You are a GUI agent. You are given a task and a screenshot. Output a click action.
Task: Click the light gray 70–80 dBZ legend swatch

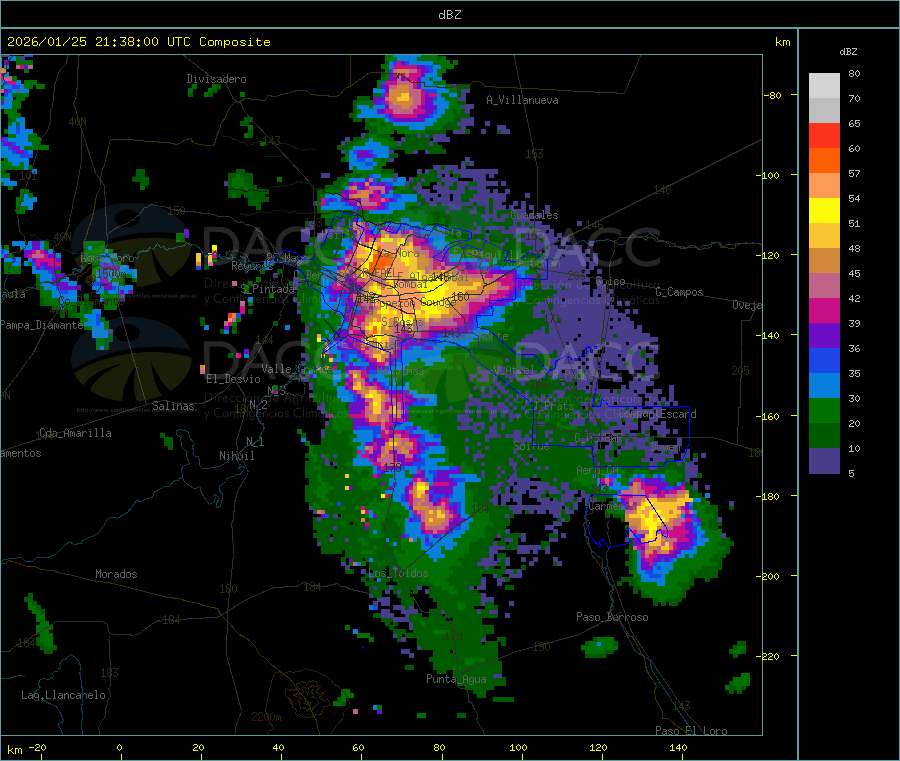click(824, 86)
